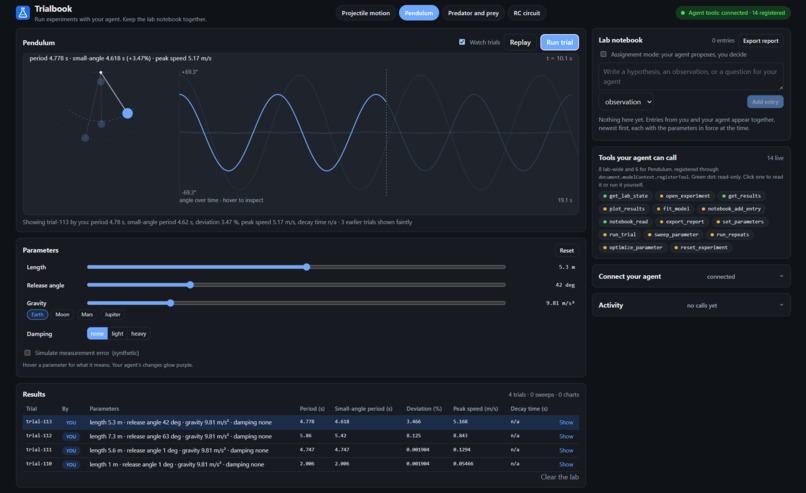Open the Projectile motion experiment tab
Screen dimensions: 806x493
(365, 13)
